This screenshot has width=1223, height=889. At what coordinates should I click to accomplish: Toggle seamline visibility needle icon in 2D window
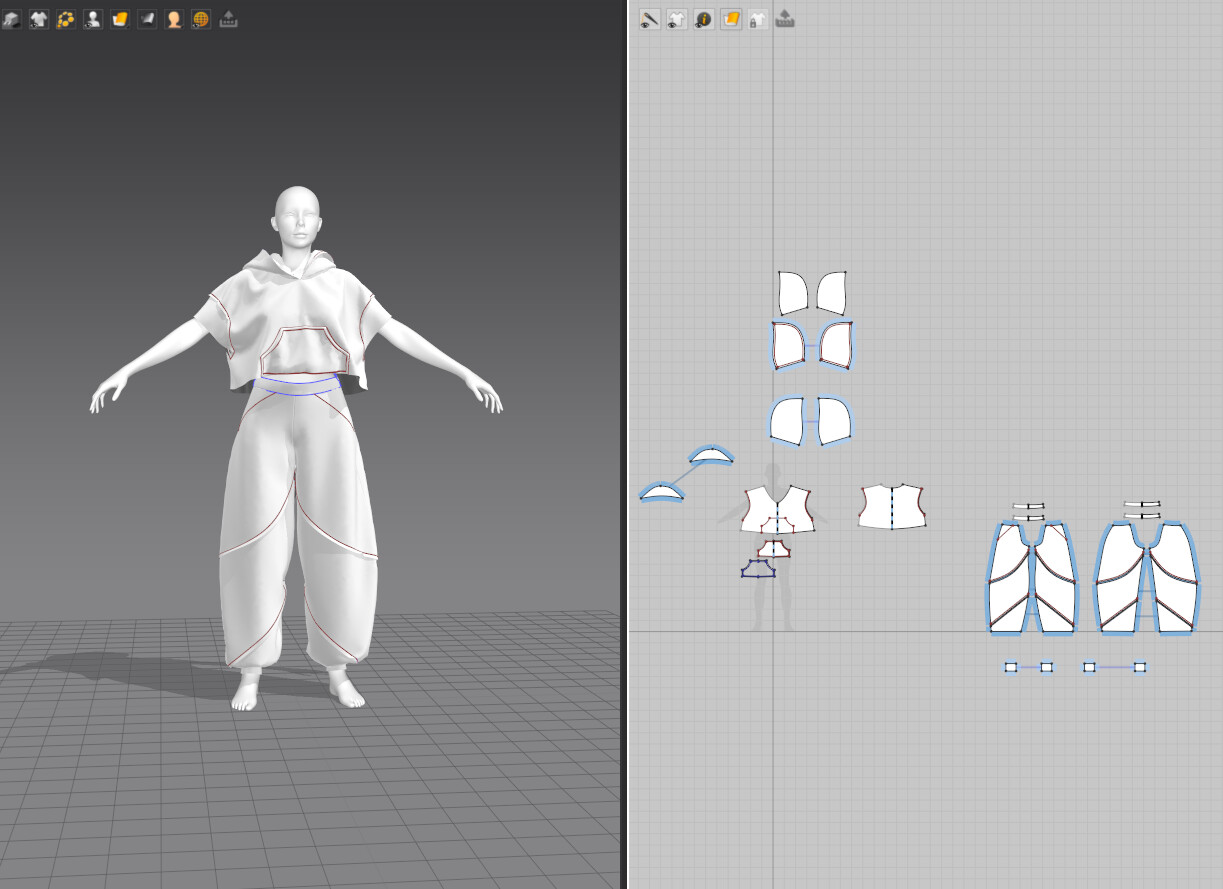coord(650,19)
